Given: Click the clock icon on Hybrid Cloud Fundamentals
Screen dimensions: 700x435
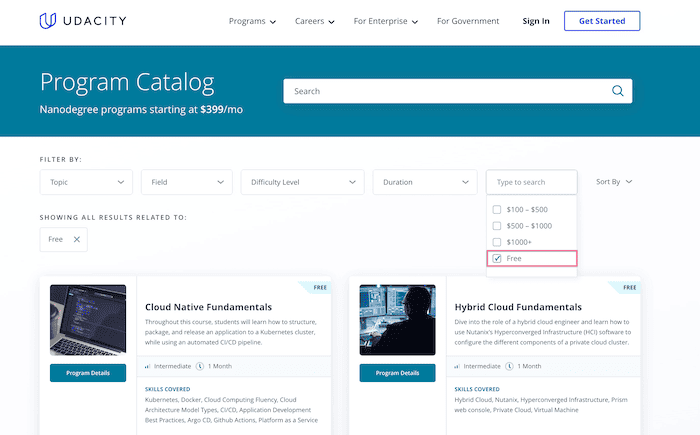Looking at the screenshot, I should 511,367.
